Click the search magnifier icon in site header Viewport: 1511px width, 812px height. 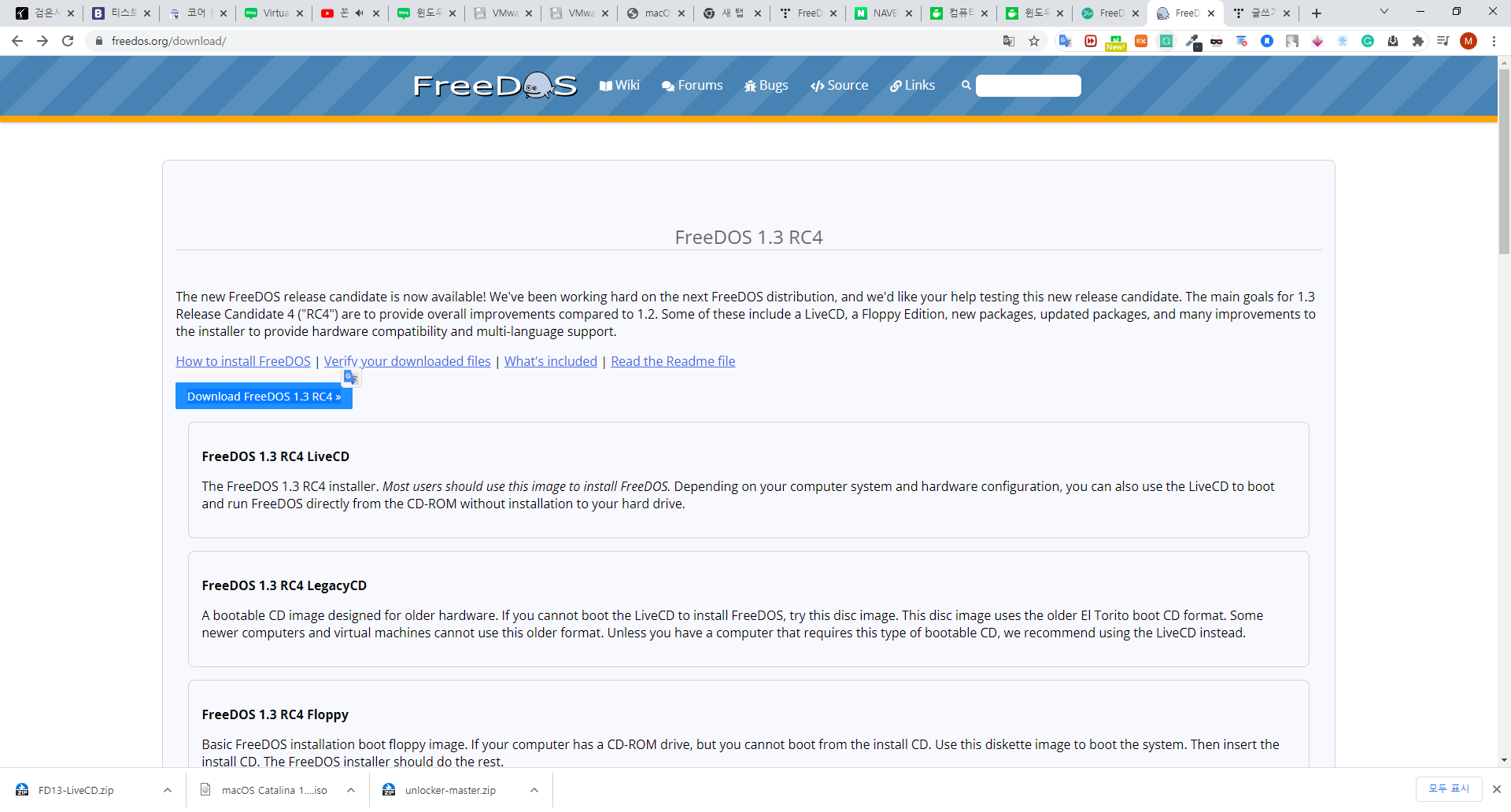[x=966, y=85]
